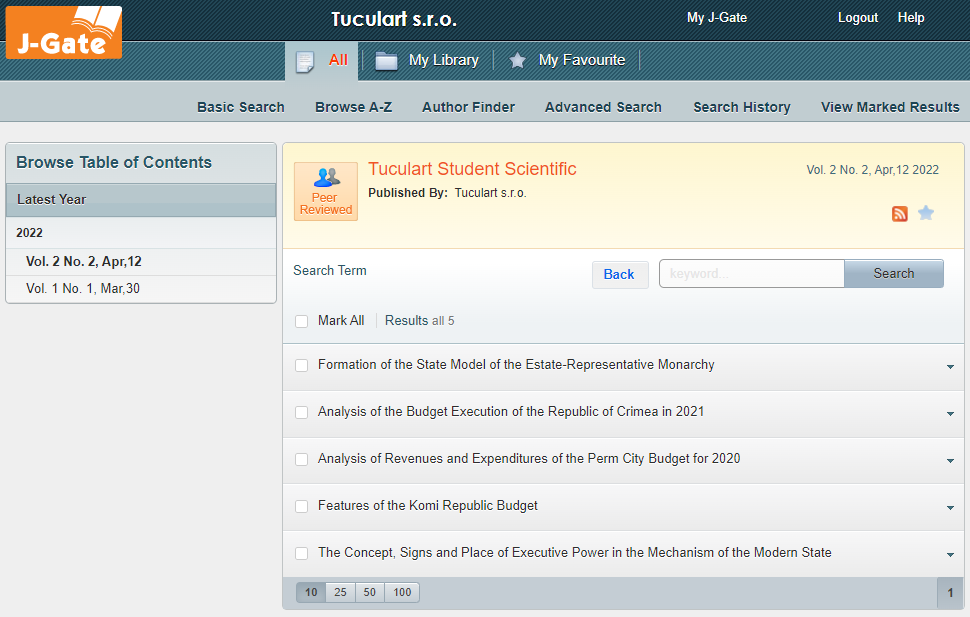Screen dimensions: 970x617
Task: Open the Advanced Search menu
Action: [603, 107]
